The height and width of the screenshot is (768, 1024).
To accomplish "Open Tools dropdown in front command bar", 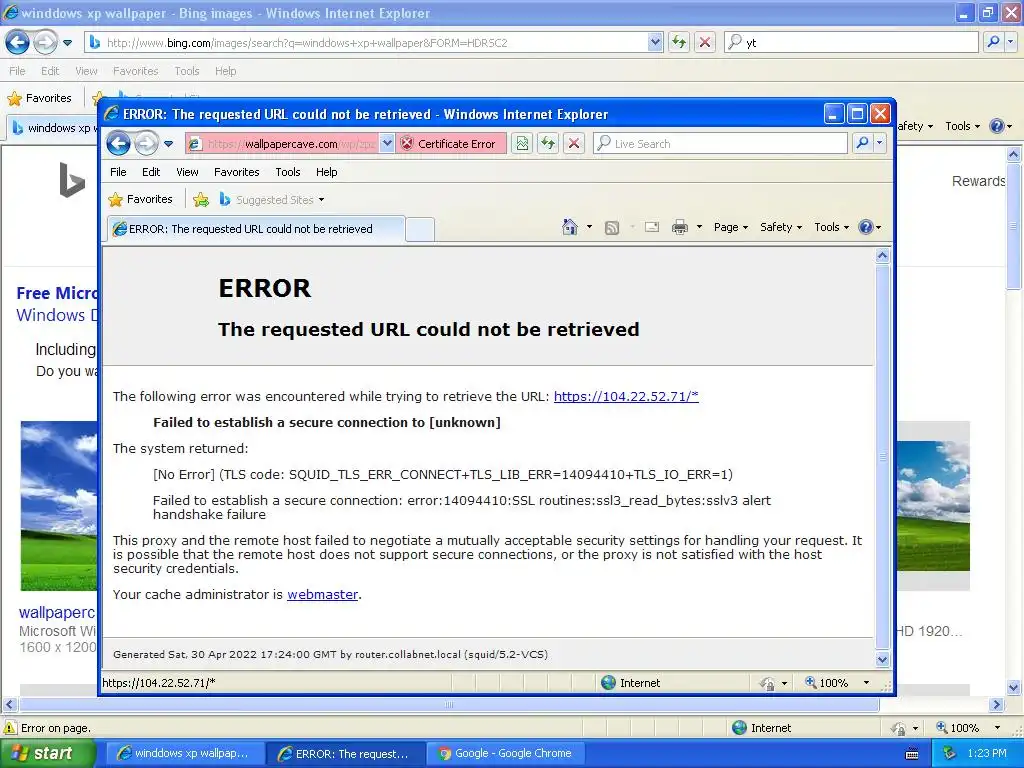I will coord(831,227).
